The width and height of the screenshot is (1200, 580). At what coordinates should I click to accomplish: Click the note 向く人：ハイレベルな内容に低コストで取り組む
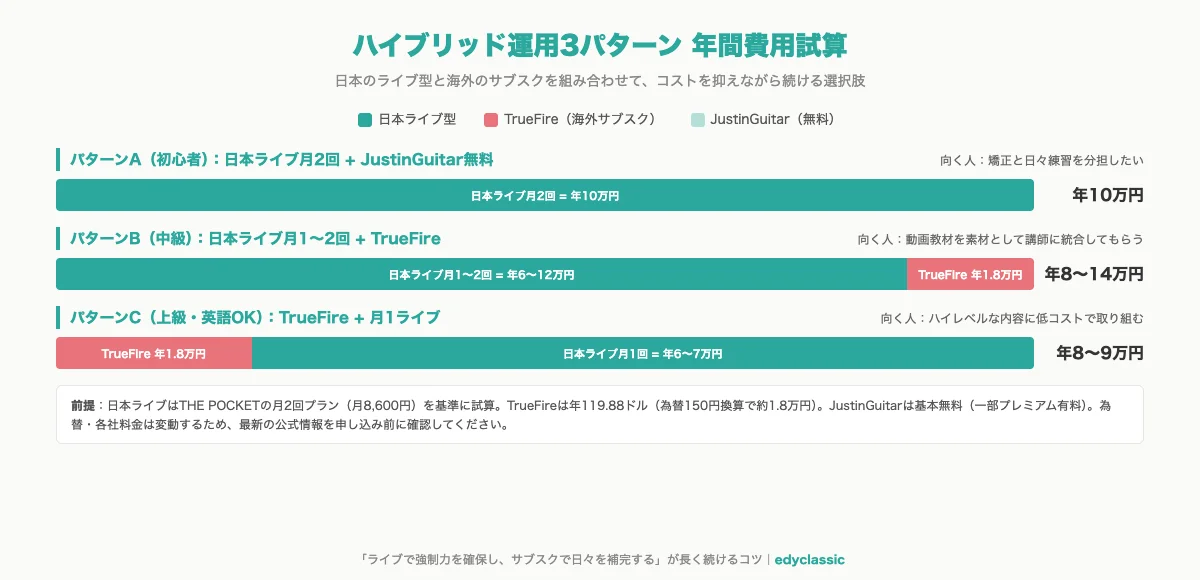pos(1012,318)
